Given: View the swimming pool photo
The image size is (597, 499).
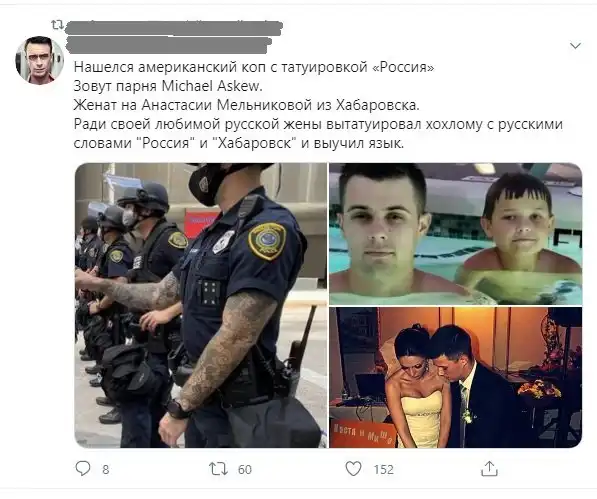Looking at the screenshot, I should click(455, 234).
